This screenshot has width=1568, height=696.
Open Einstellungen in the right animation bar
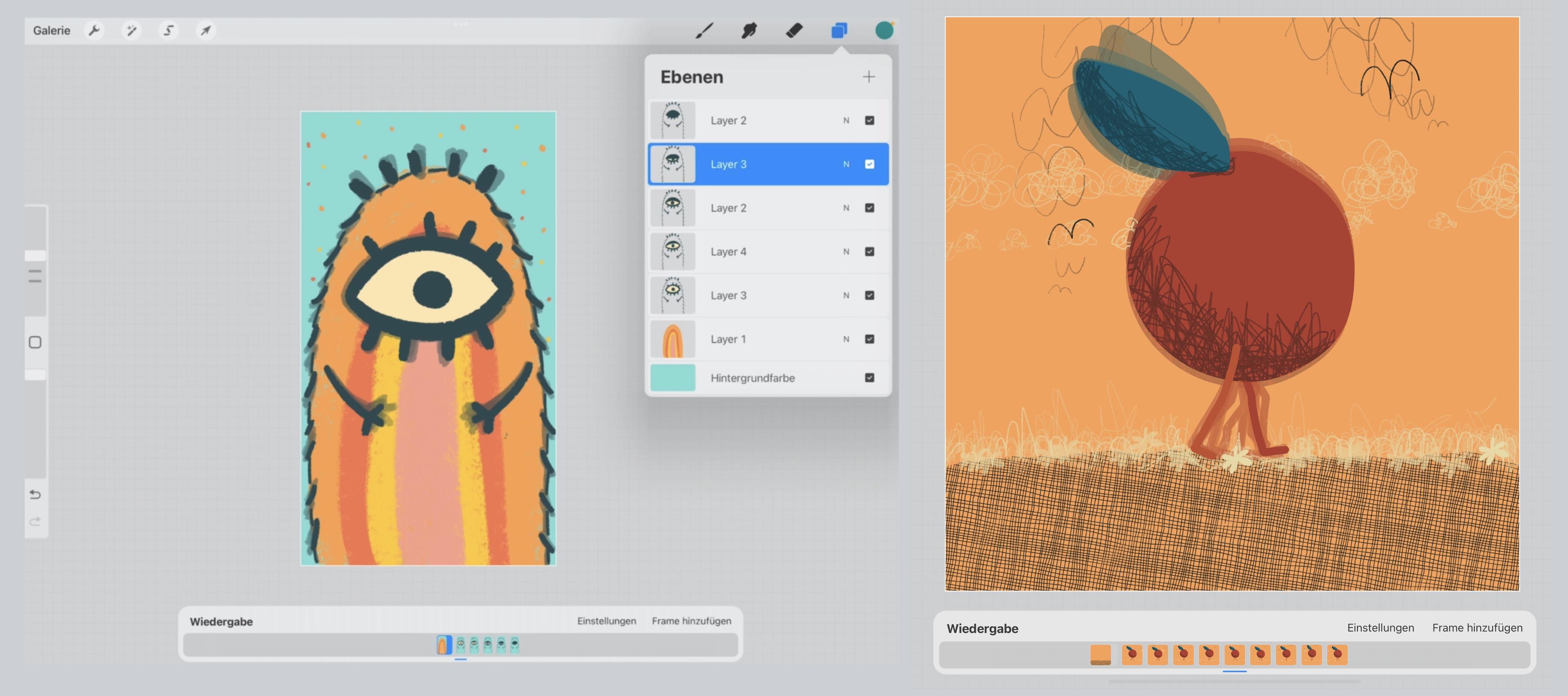point(1380,628)
